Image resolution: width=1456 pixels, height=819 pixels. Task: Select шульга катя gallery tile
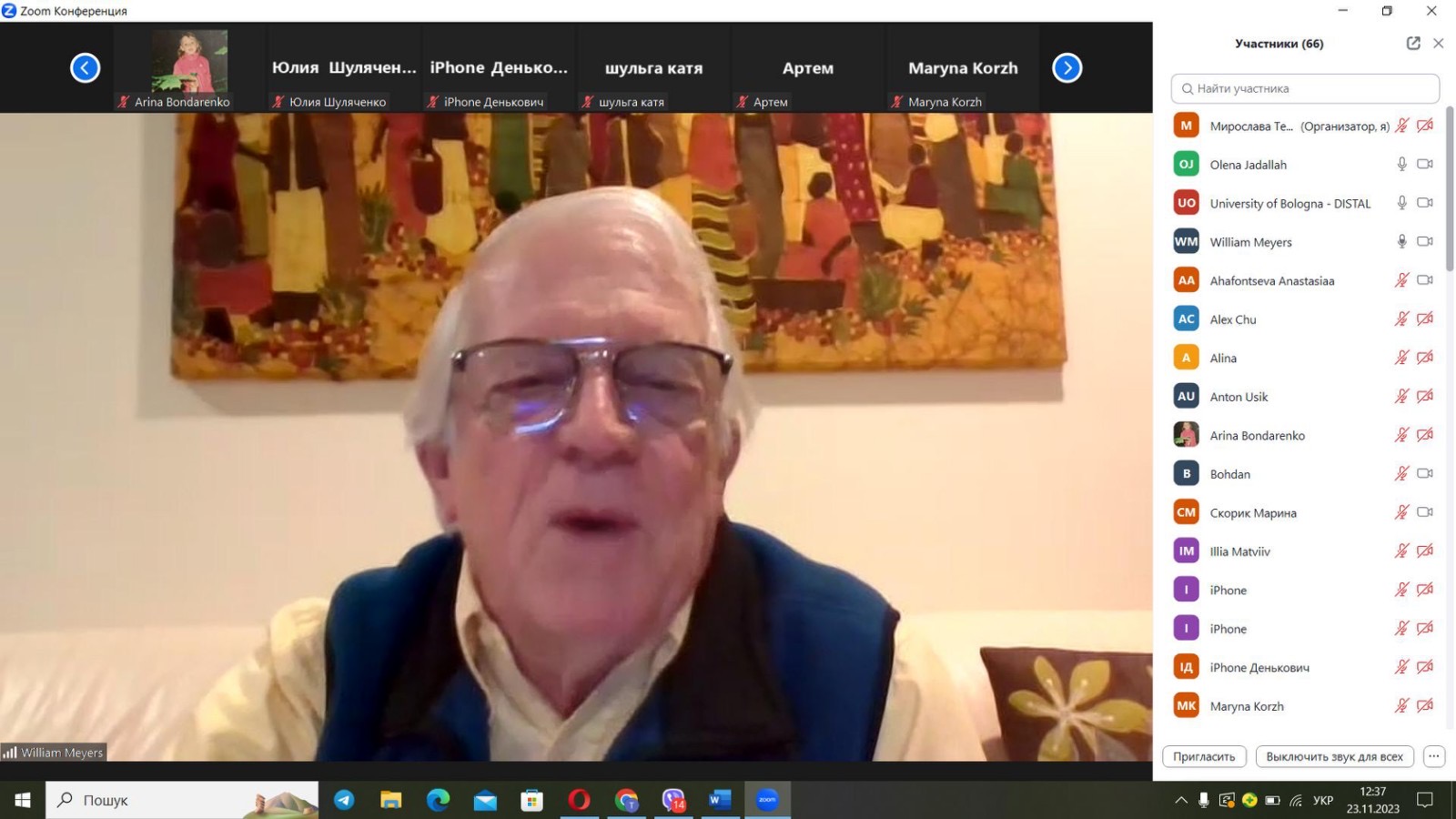click(653, 67)
